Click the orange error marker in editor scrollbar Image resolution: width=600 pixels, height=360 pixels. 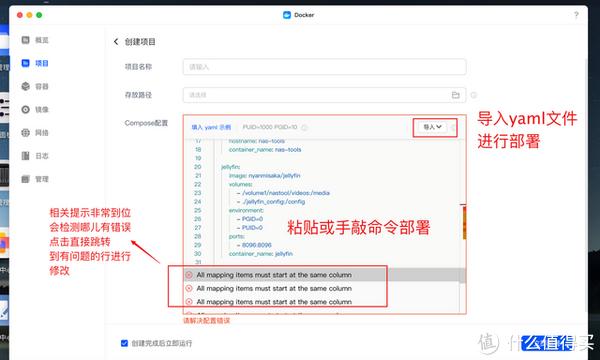464,222
